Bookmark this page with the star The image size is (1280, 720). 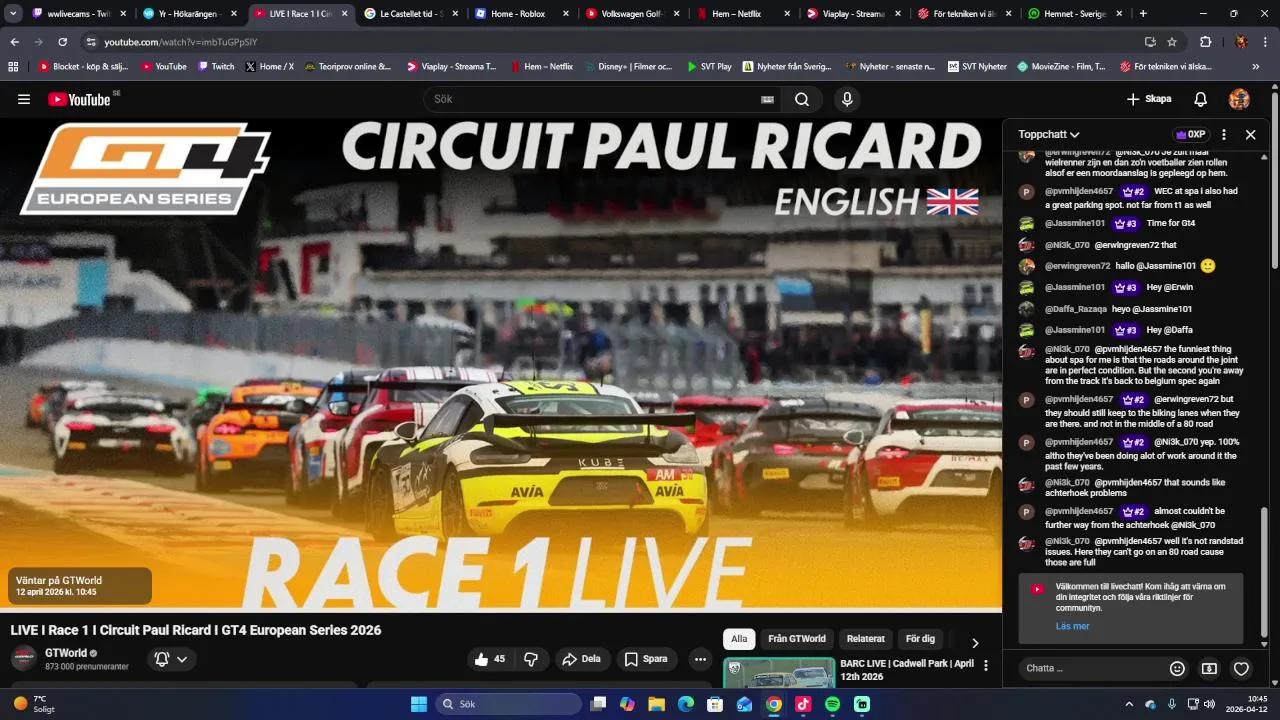click(x=1172, y=42)
